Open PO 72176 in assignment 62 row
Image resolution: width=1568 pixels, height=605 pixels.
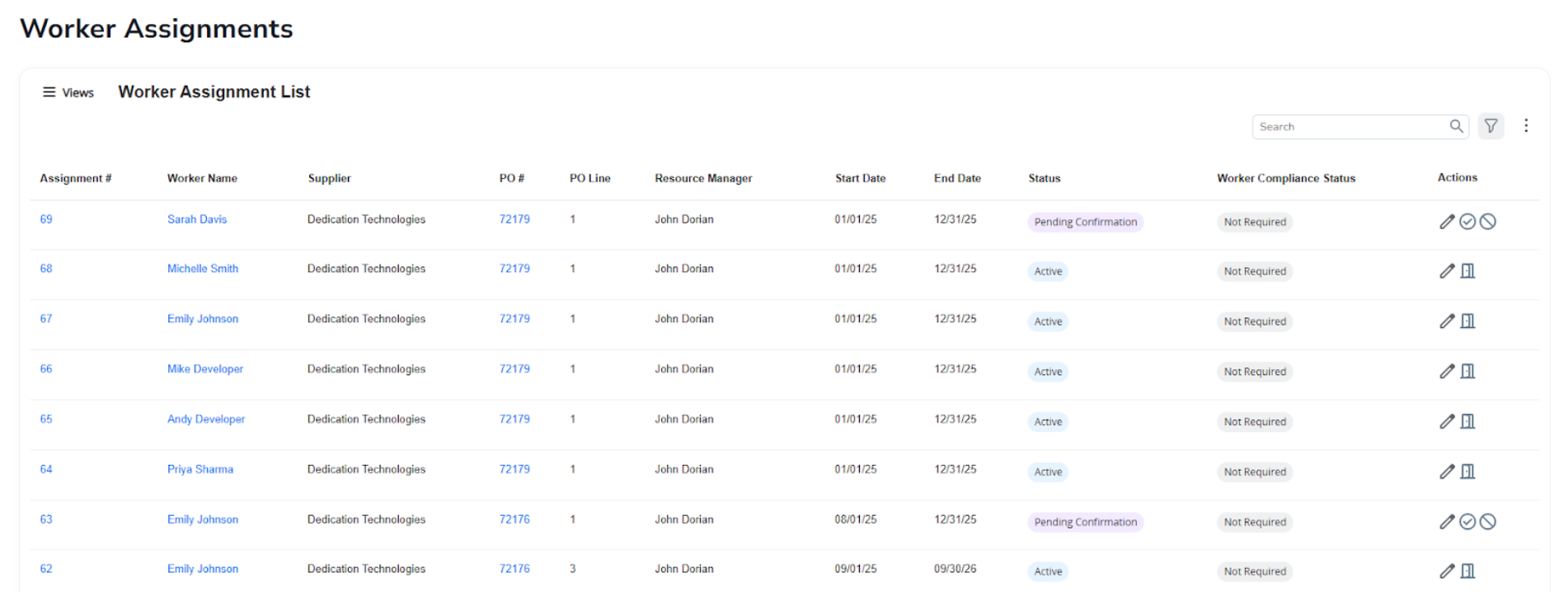pos(514,570)
